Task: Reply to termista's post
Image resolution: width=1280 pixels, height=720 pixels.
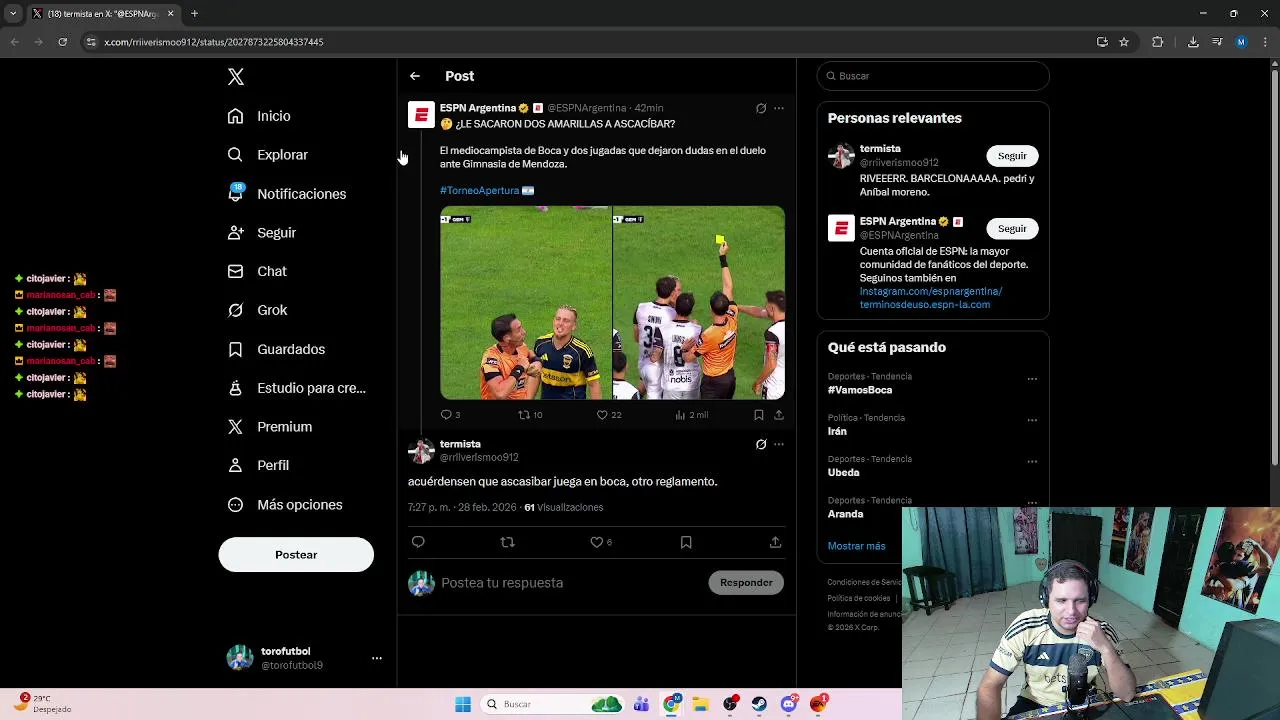Action: (418, 542)
